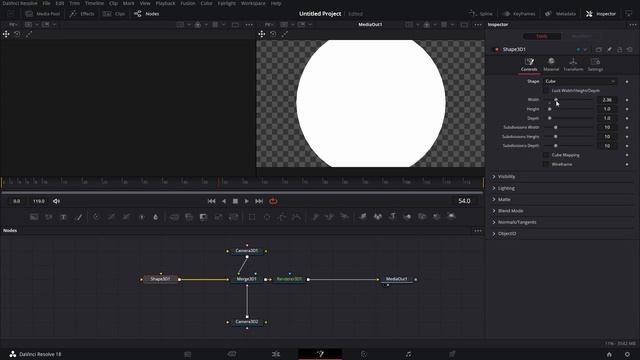Toggle keyframe dot for Depth
The height and width of the screenshot is (360, 640).
[627, 118]
